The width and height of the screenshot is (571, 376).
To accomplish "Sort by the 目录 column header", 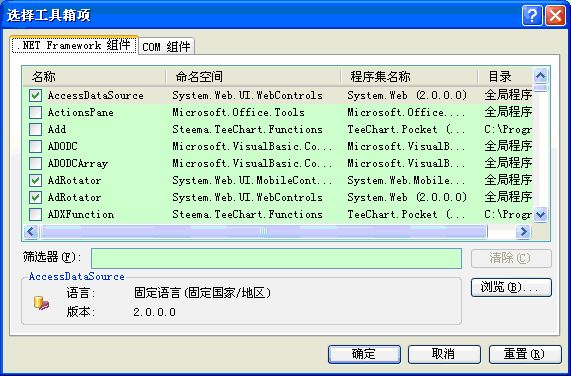I will (505, 76).
